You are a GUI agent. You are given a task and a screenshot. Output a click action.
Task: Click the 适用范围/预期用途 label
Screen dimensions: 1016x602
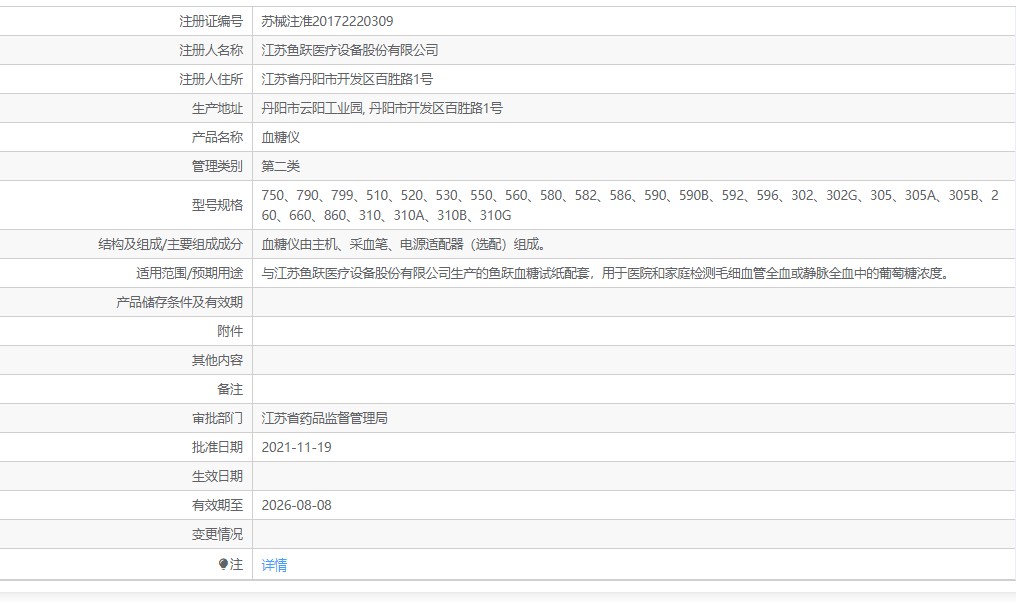coord(189,273)
